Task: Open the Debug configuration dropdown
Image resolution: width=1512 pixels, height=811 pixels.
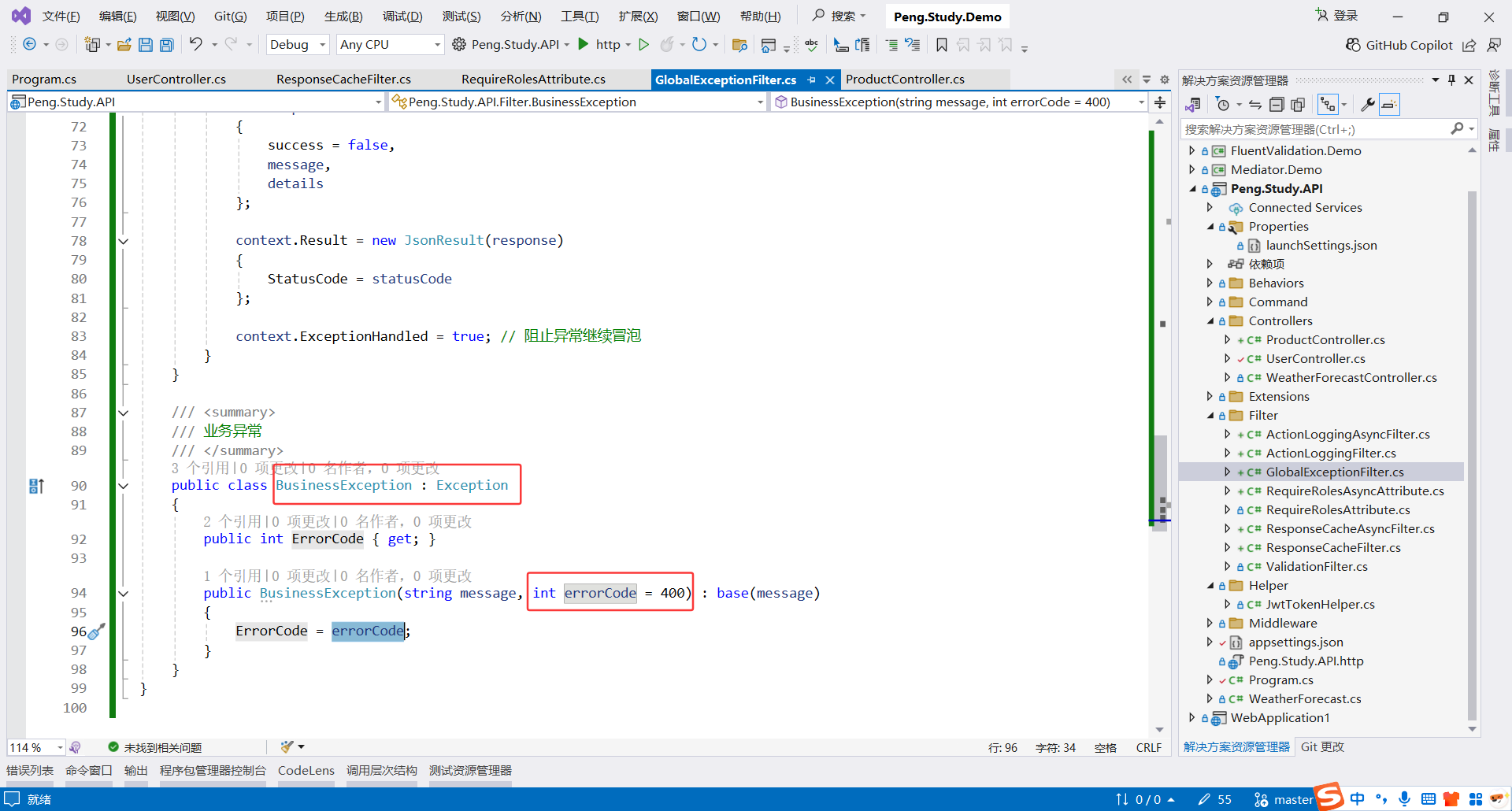Action: click(298, 45)
